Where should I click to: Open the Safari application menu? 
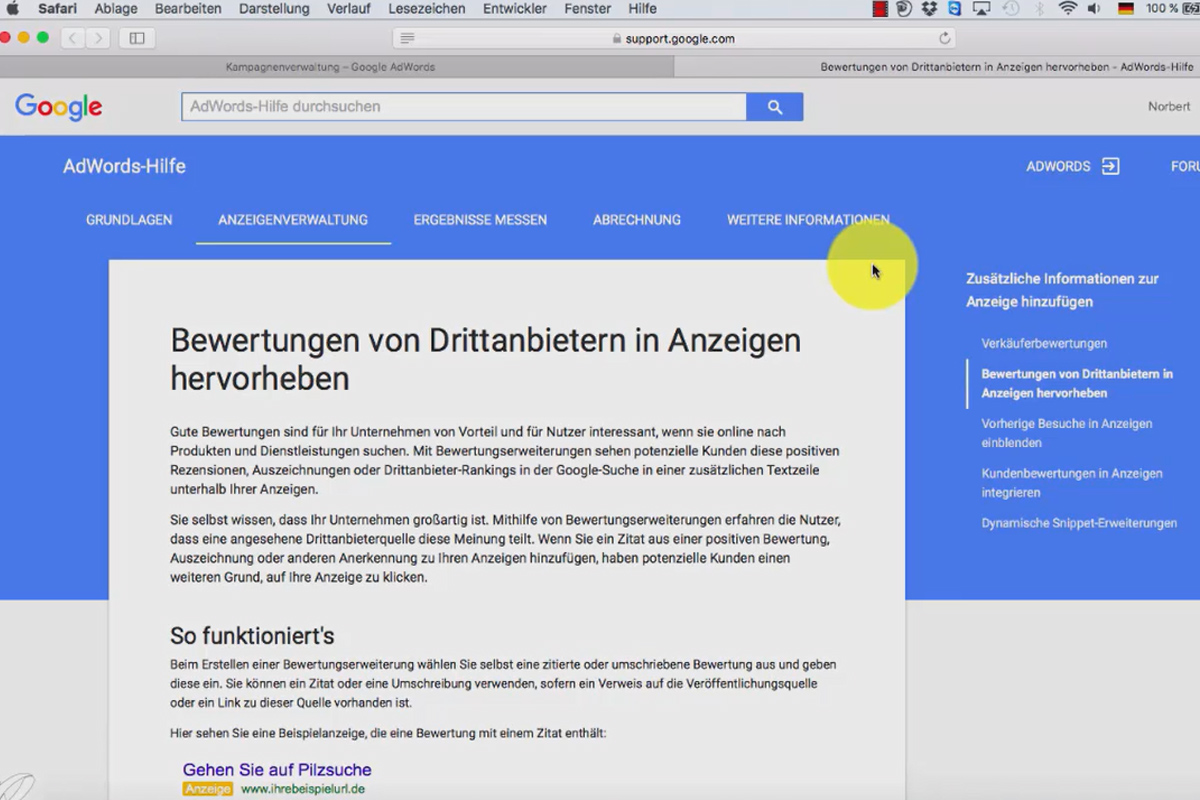57,9
